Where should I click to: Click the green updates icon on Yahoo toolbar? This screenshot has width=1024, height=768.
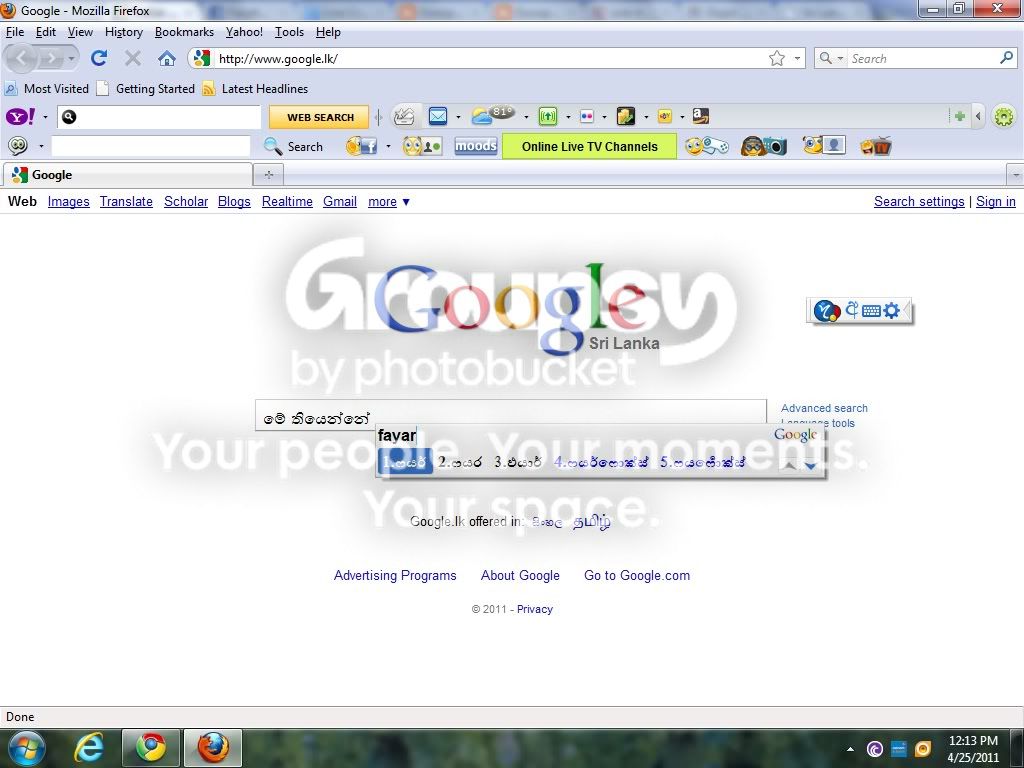pos(548,117)
